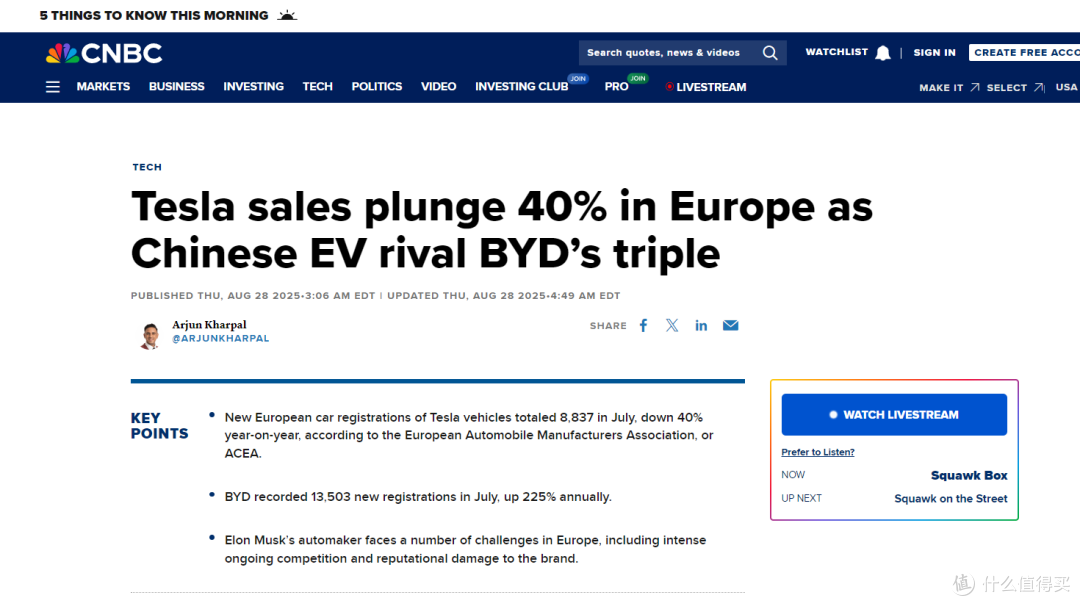The width and height of the screenshot is (1080, 606).
Task: Click the BYD recorded 13,503 registrations bullet
Action: pyautogui.click(x=418, y=497)
